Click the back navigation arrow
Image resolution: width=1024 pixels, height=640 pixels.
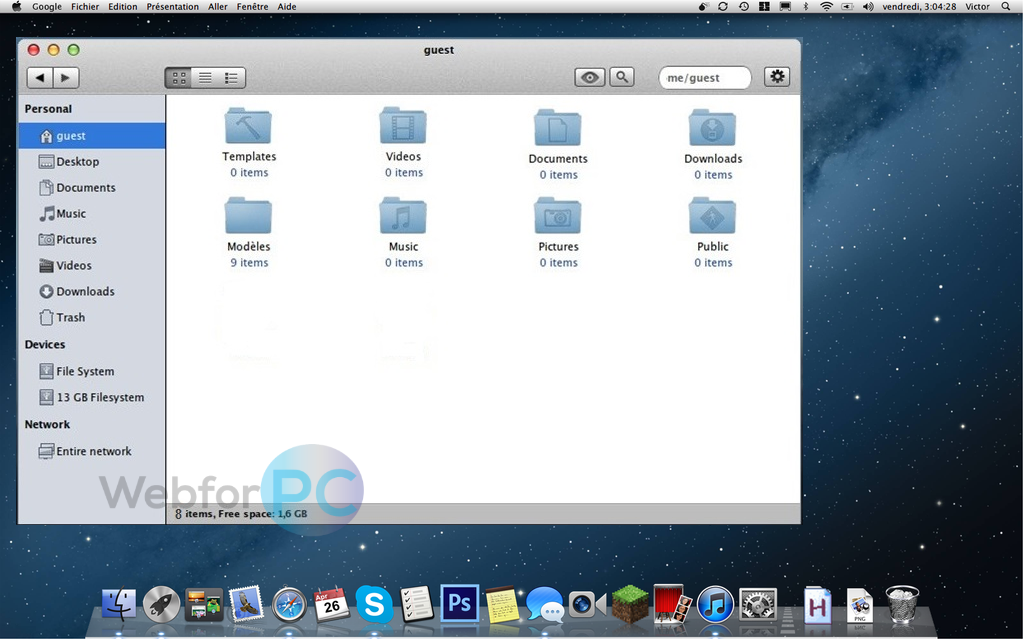[40, 77]
